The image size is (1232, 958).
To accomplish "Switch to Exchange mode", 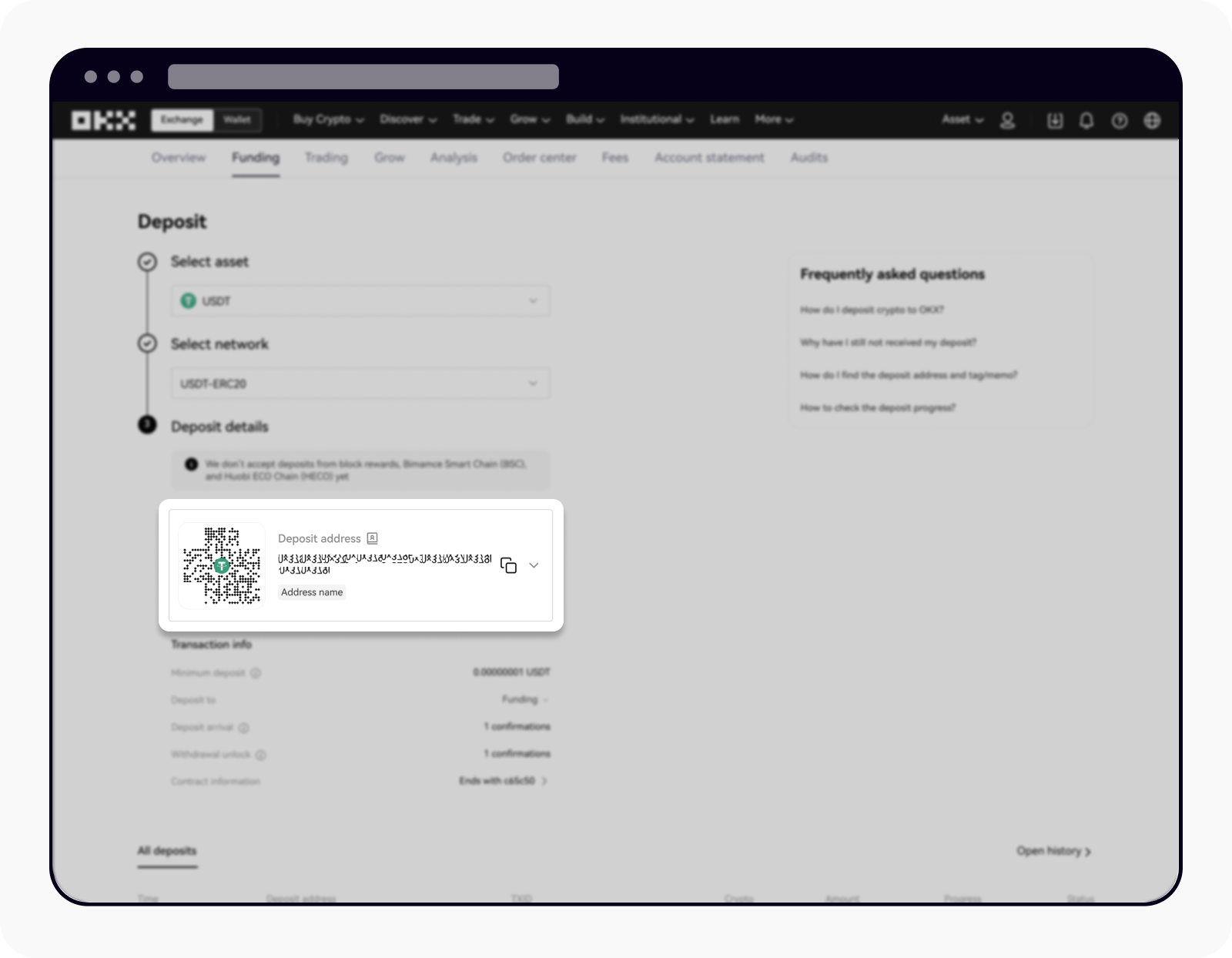I will pos(182,119).
